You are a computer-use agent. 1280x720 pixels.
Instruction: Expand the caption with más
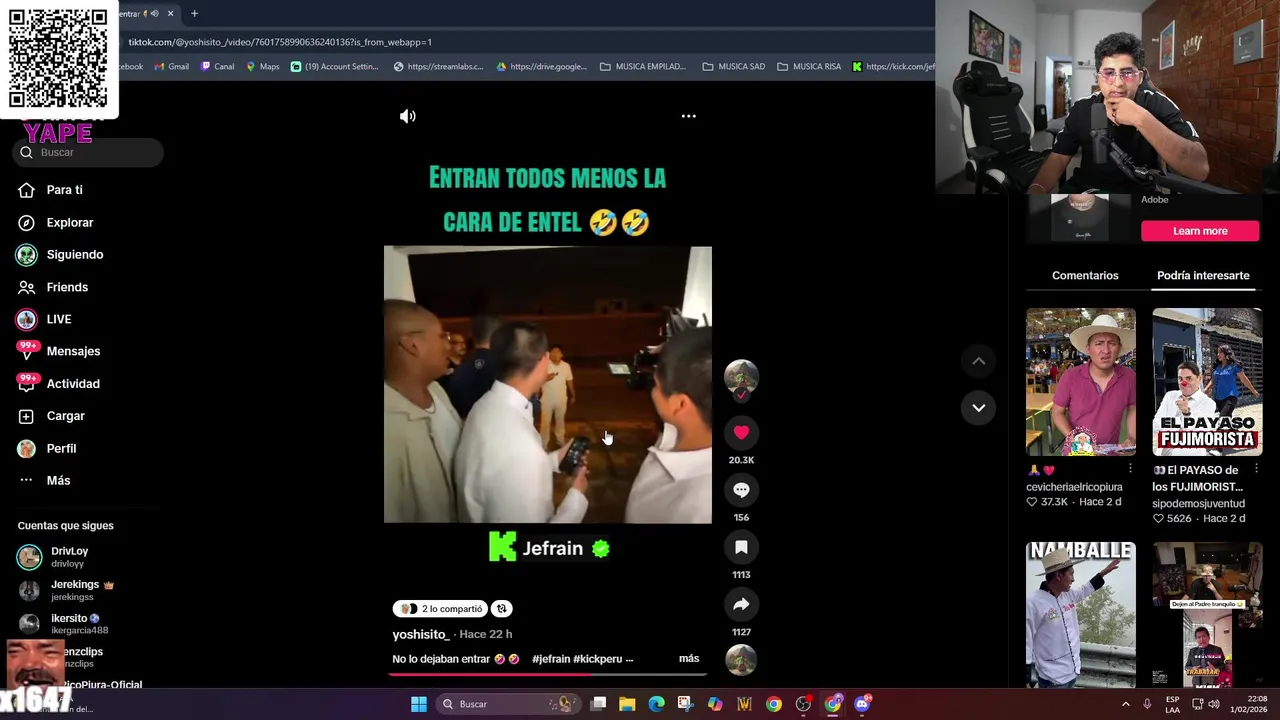689,658
